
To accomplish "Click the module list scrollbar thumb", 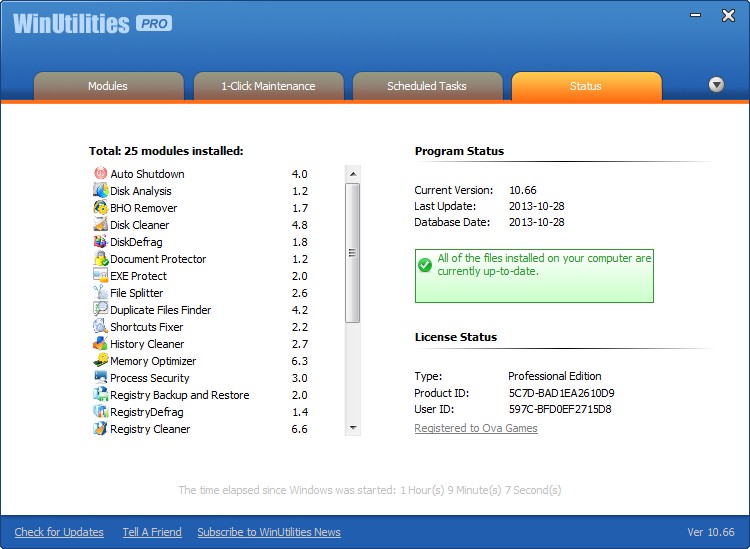I will pyautogui.click(x=353, y=253).
